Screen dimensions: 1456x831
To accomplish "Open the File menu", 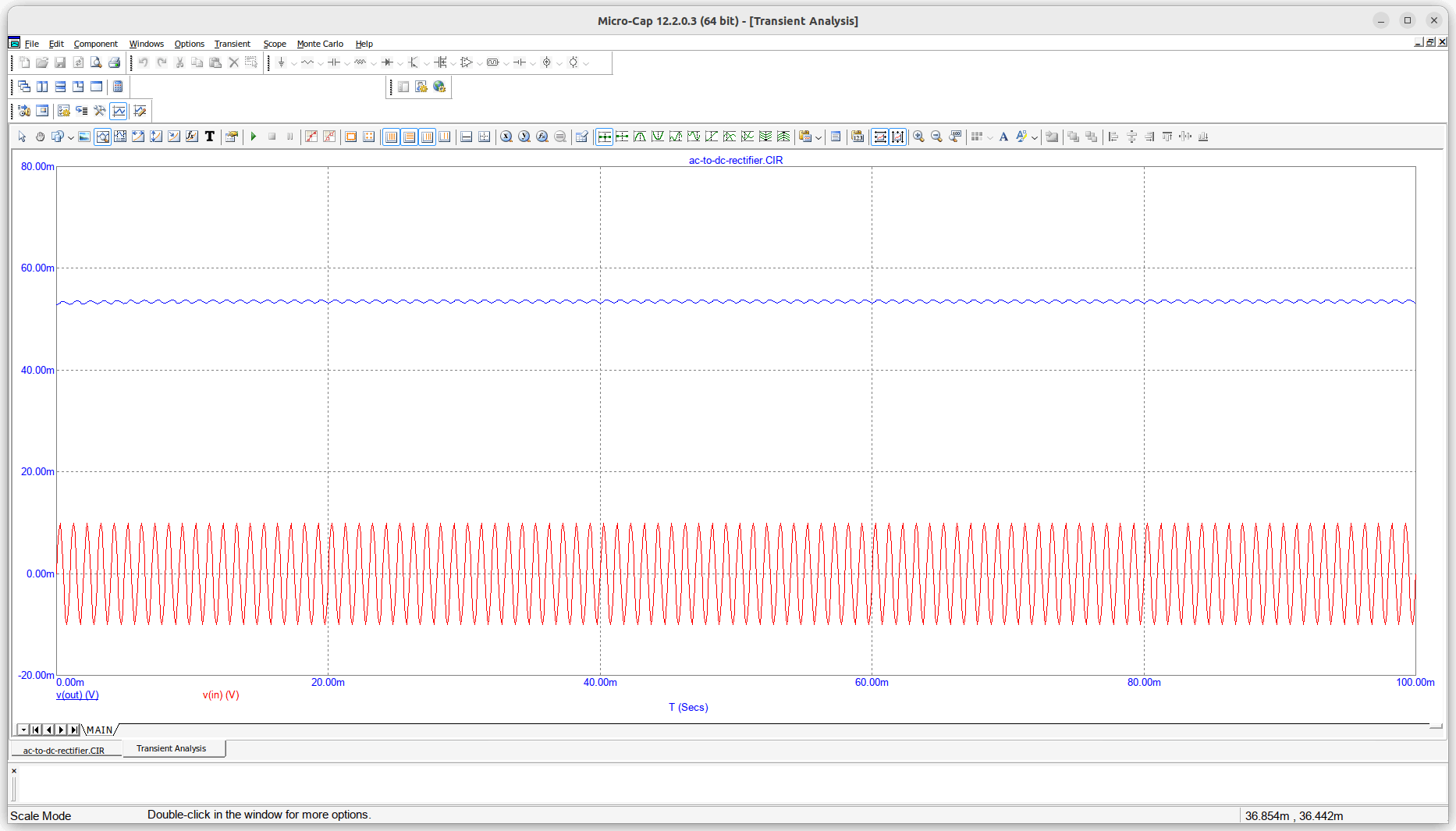I will pyautogui.click(x=31, y=44).
